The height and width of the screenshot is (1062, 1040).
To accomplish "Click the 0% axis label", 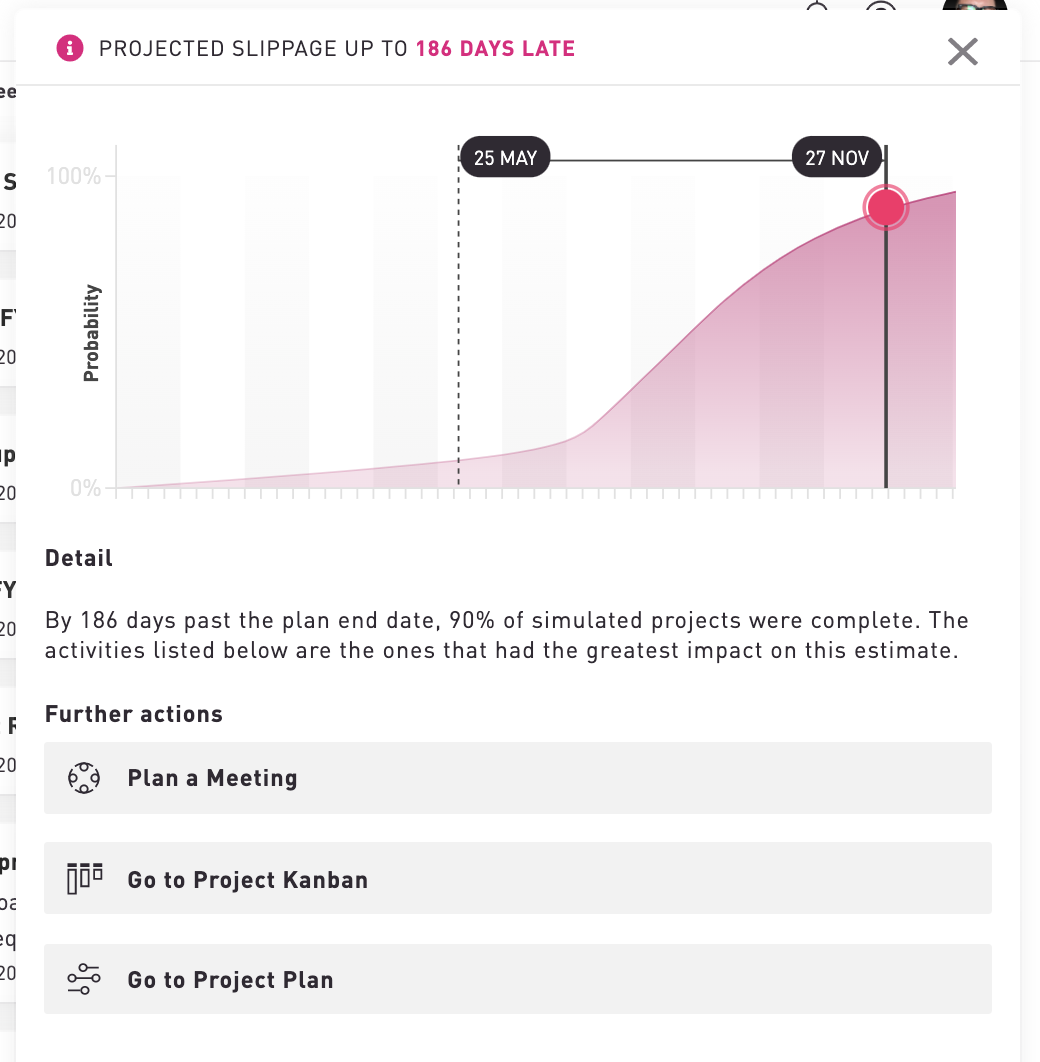I will (x=85, y=488).
